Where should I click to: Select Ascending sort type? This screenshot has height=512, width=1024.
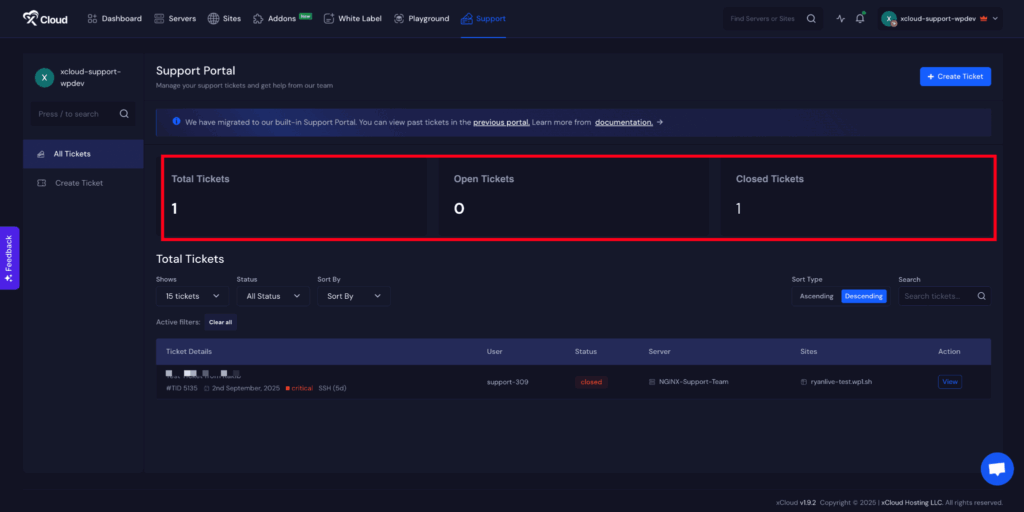tap(816, 296)
